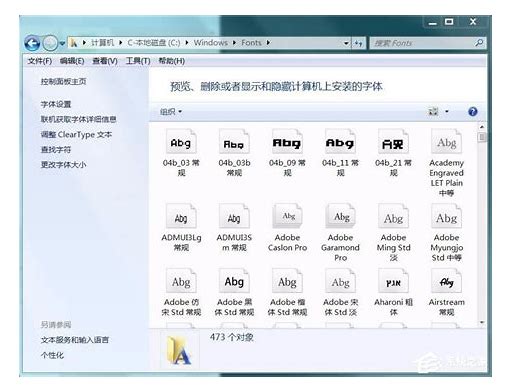The image size is (512, 392).
Task: Open the 查找字符 link
Action: pos(56,150)
